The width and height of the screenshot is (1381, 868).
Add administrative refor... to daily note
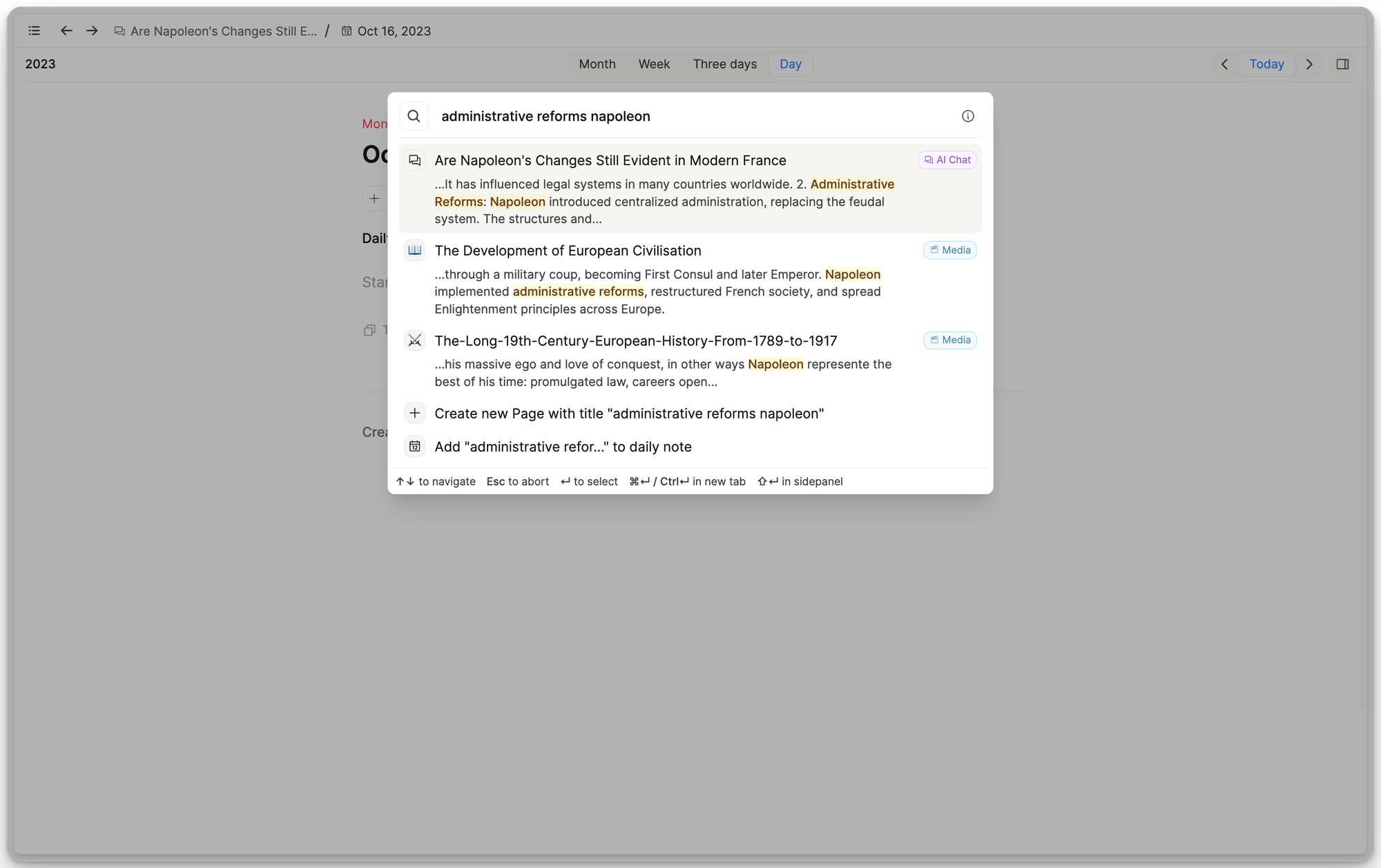pyautogui.click(x=690, y=446)
